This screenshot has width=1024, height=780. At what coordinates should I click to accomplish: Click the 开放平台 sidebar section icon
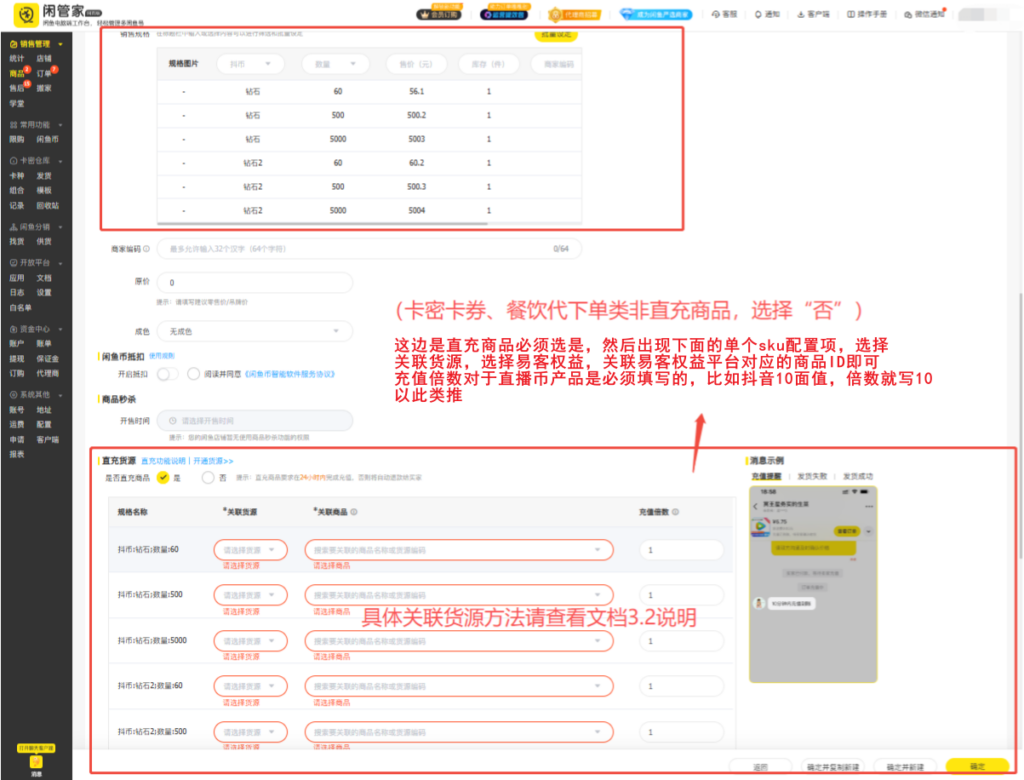pyautogui.click(x=14, y=263)
